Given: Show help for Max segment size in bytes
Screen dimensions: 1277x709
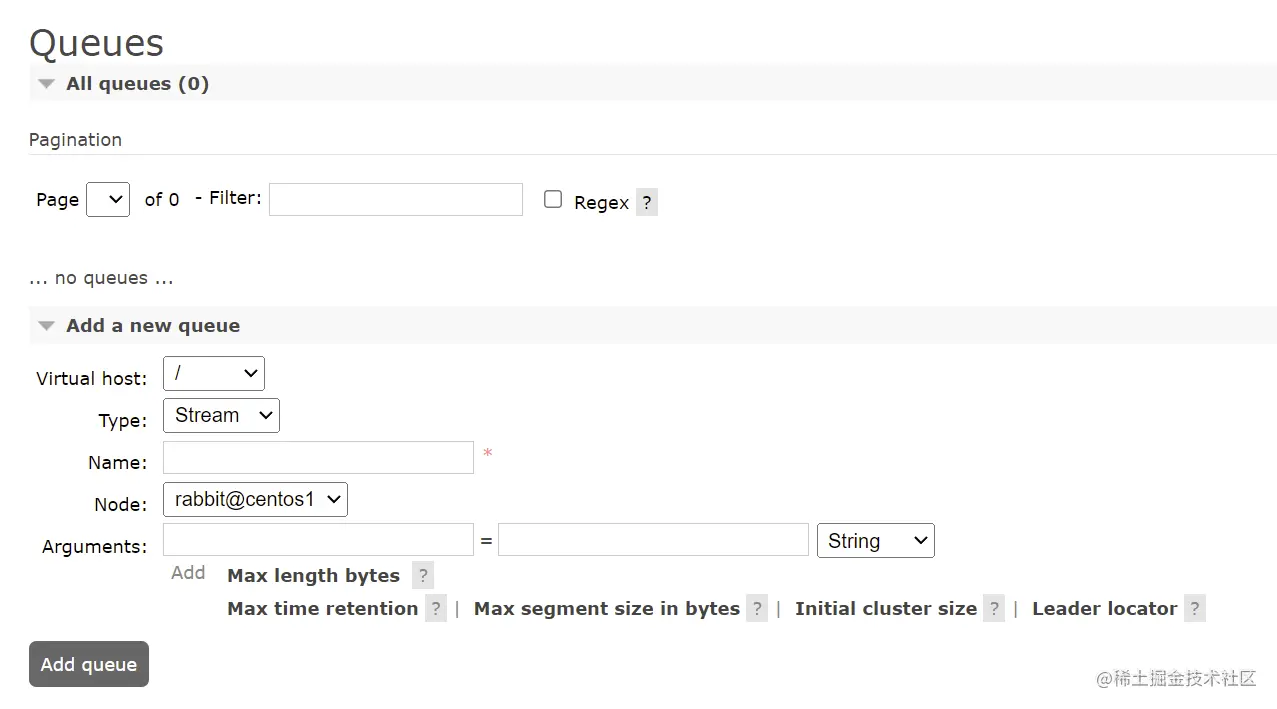Looking at the screenshot, I should (x=757, y=608).
